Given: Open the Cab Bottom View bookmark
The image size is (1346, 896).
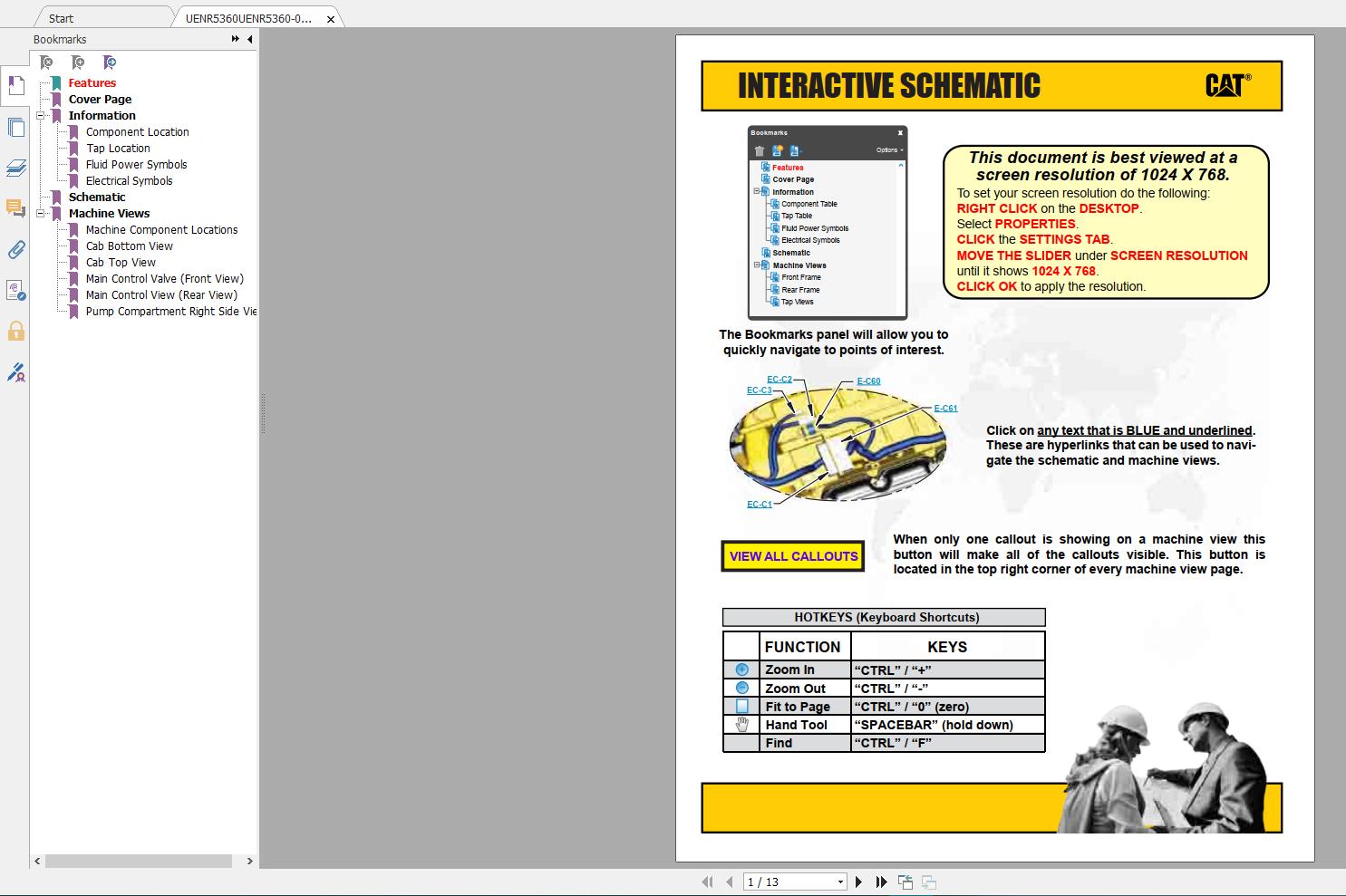Looking at the screenshot, I should coord(129,246).
